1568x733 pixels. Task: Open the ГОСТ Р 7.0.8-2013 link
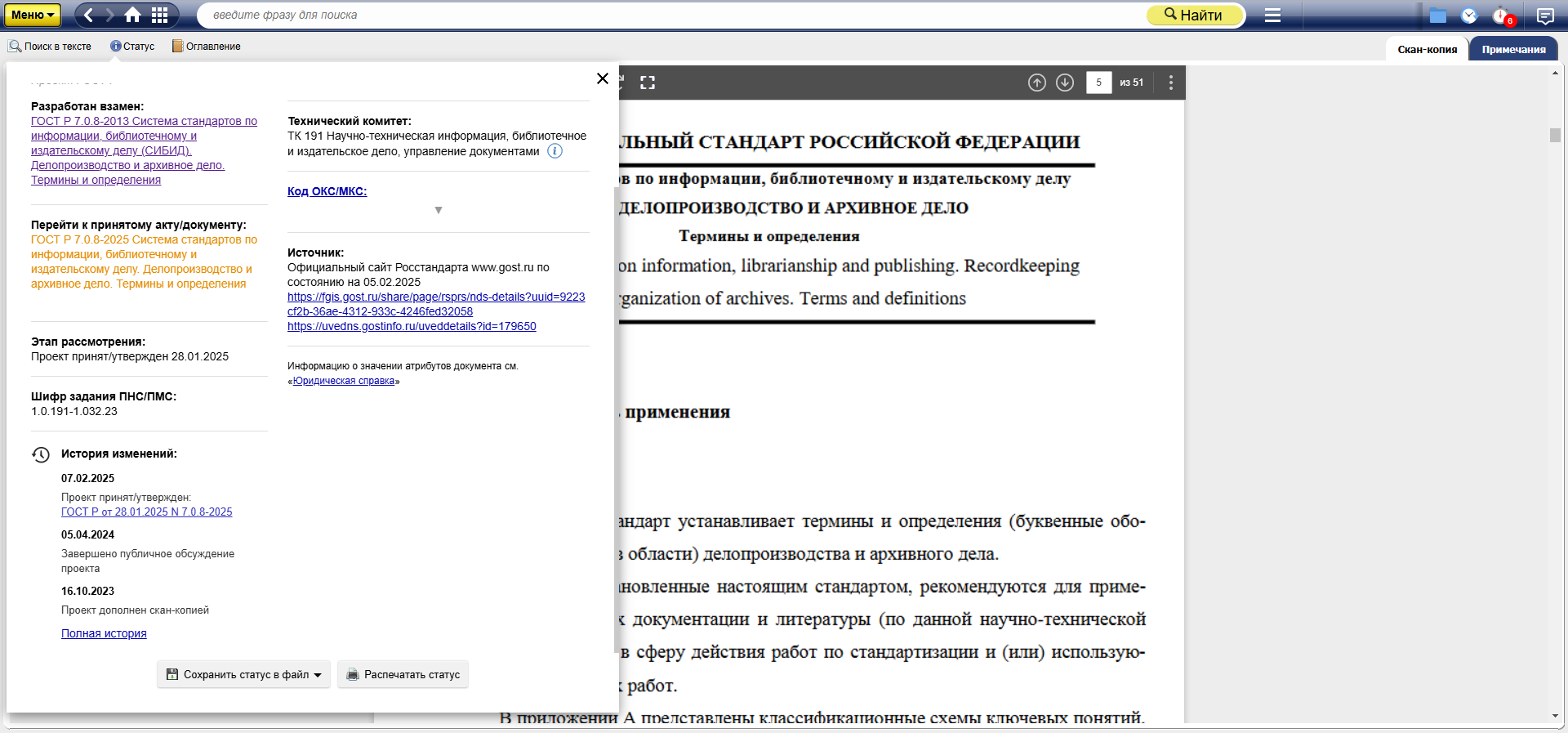144,150
